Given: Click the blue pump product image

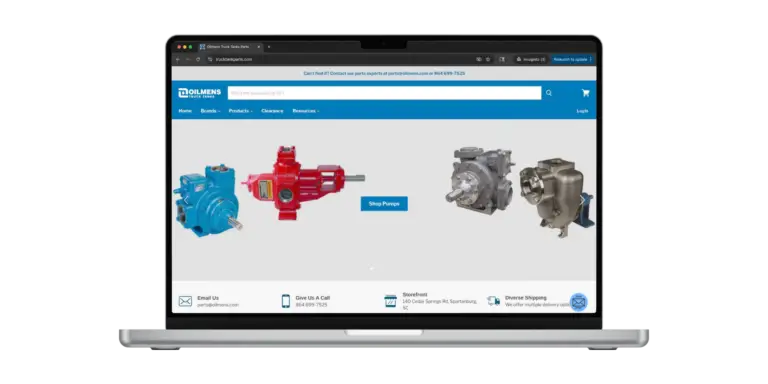Looking at the screenshot, I should pos(208,201).
